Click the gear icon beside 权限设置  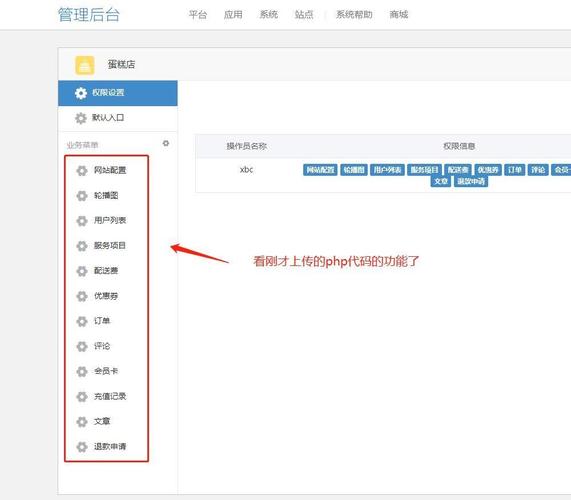(81, 93)
